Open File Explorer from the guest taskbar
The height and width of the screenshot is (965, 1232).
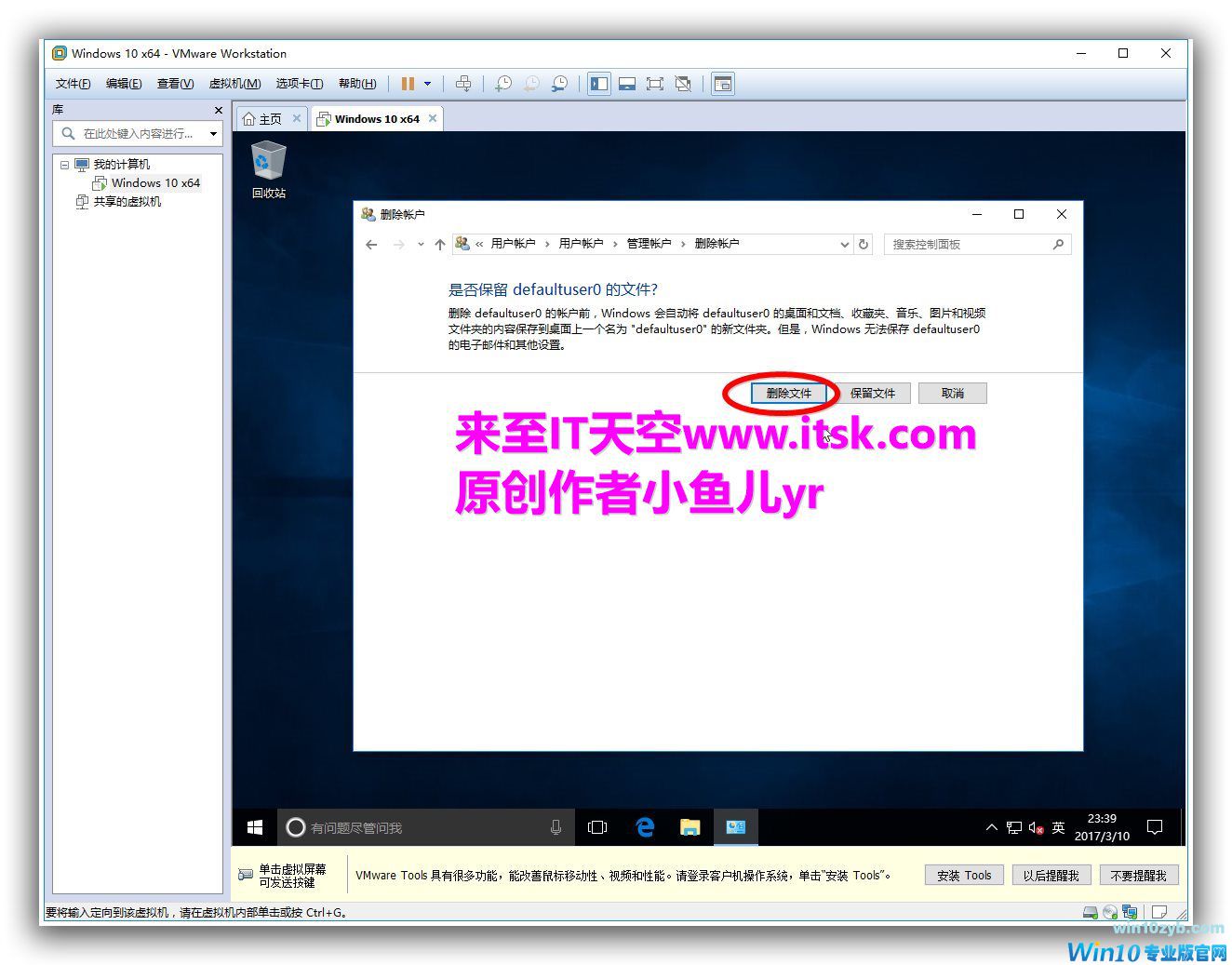(x=690, y=827)
